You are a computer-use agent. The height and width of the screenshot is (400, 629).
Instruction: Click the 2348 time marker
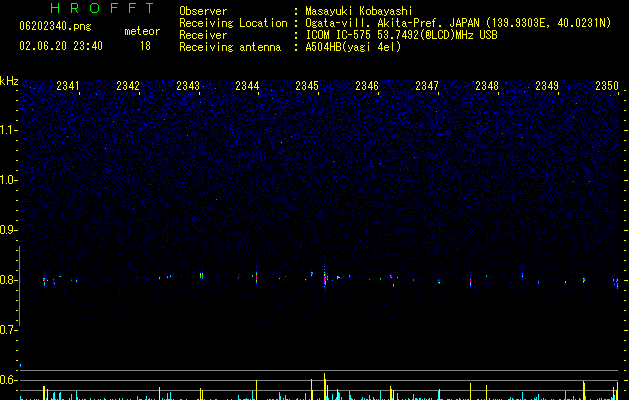(487, 86)
